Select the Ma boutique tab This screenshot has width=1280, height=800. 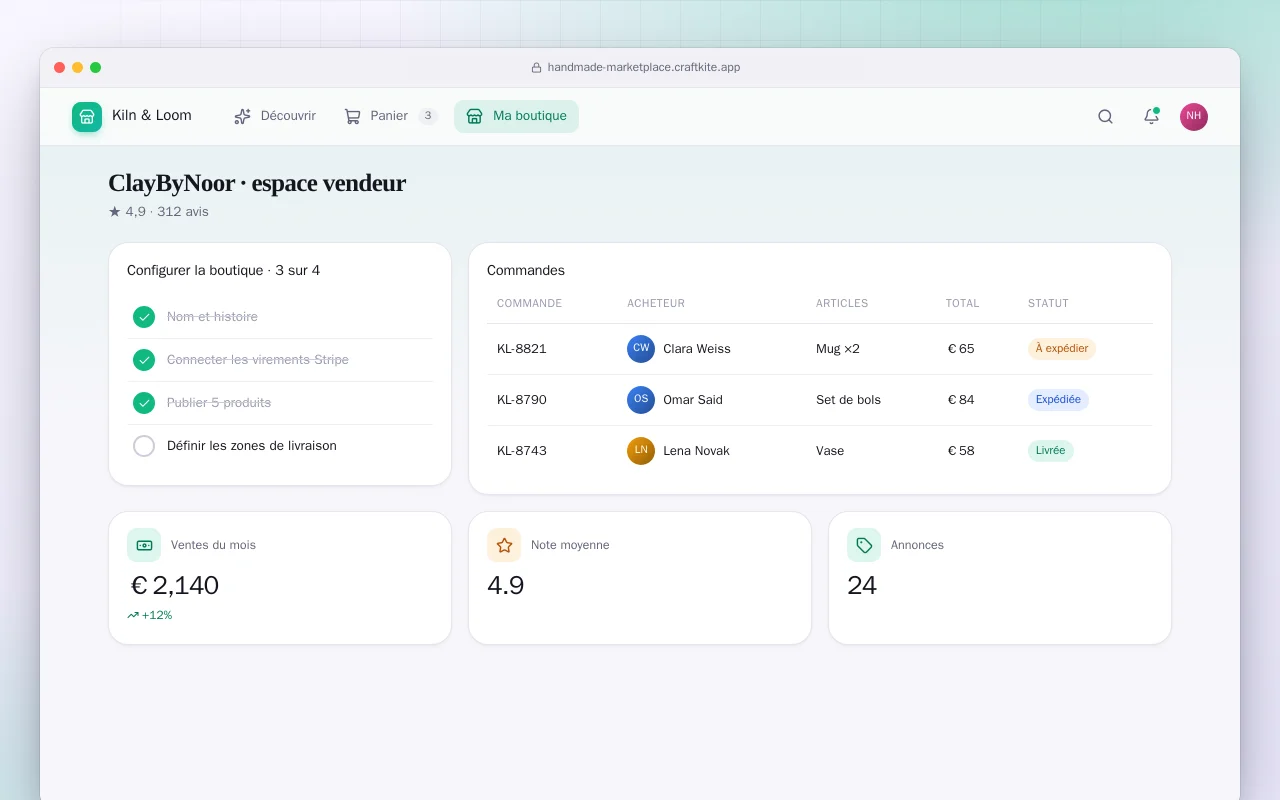[x=516, y=116]
